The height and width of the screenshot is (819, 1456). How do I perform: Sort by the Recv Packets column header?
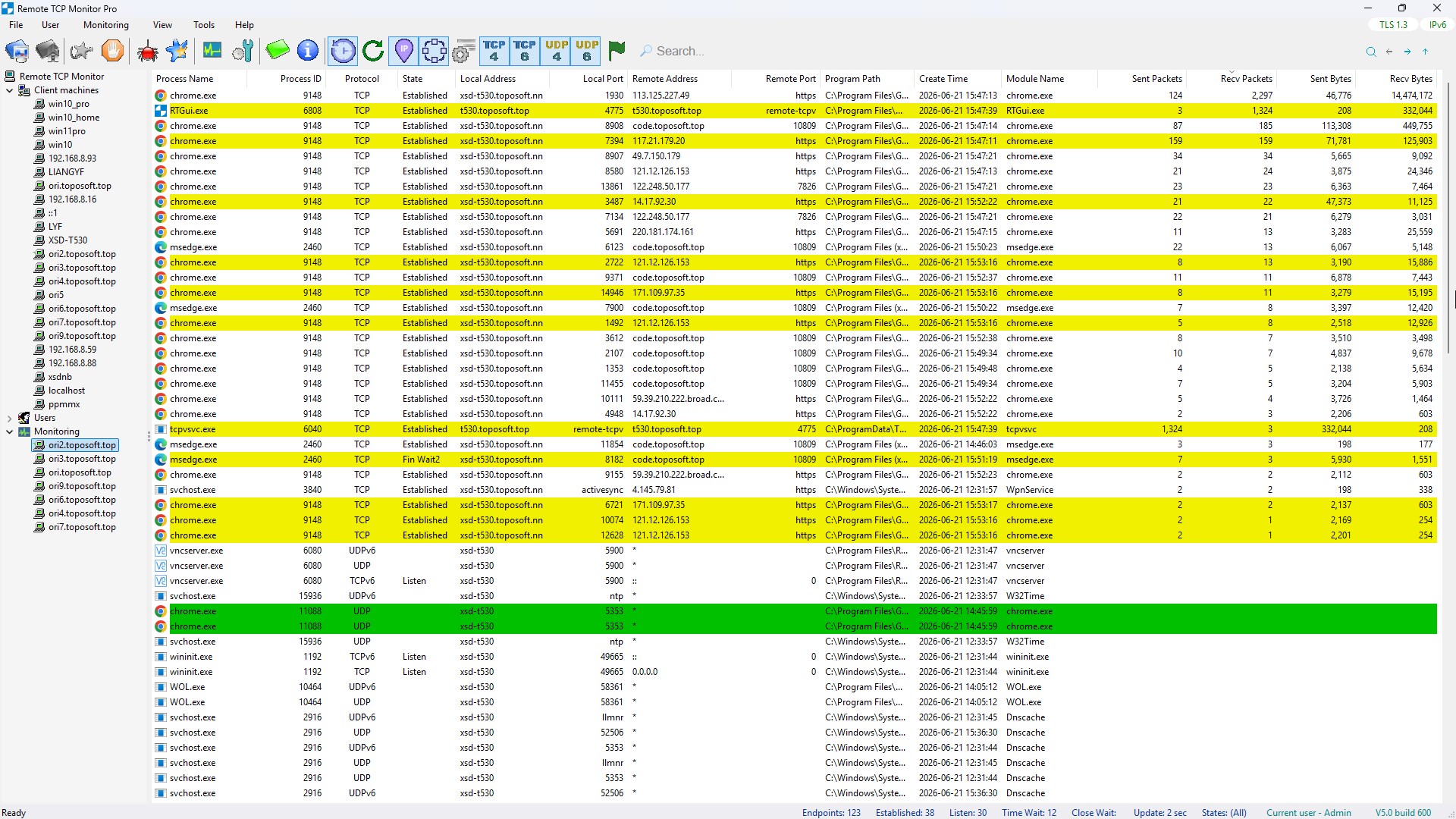click(1232, 79)
